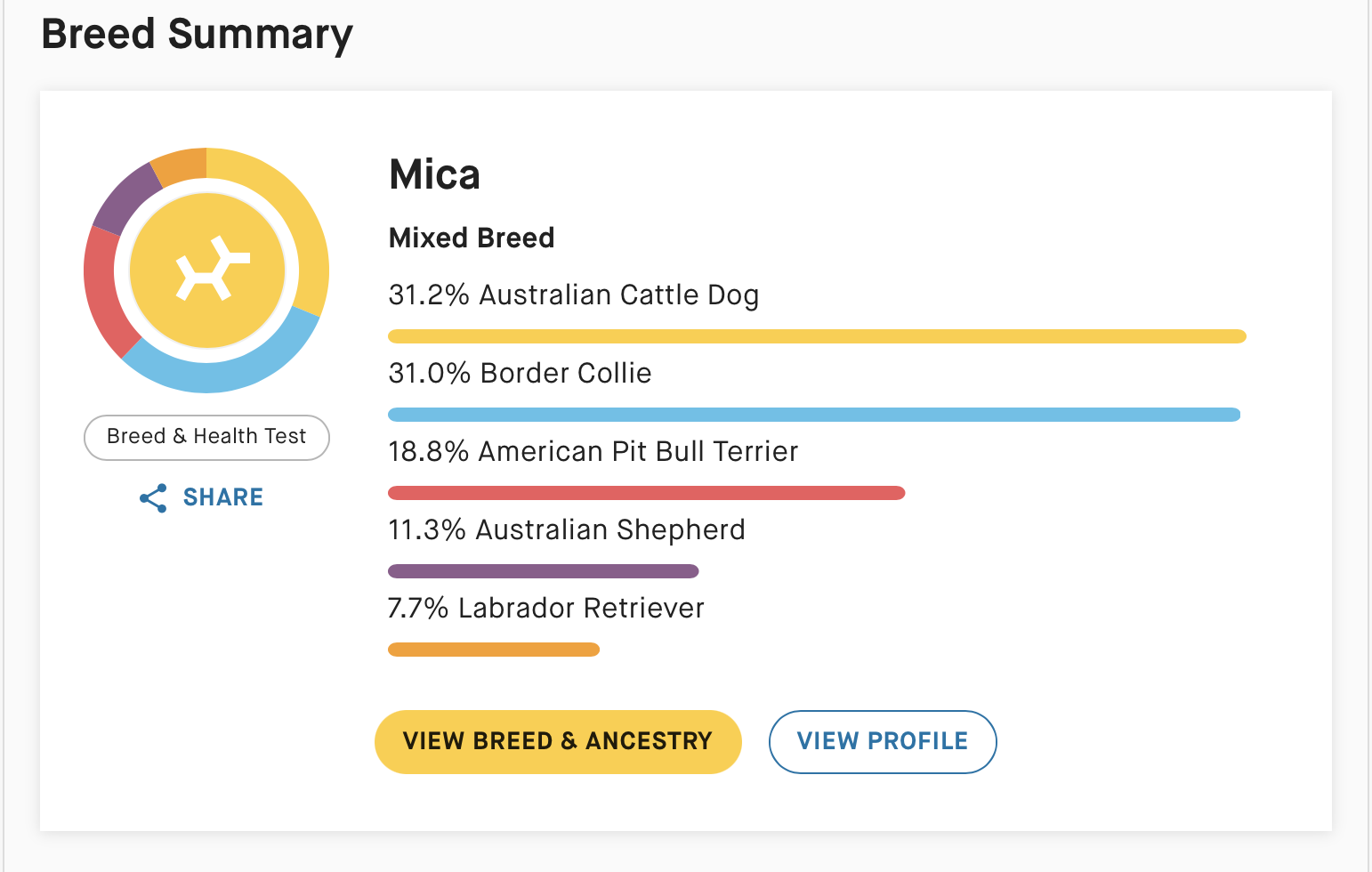This screenshot has width=1372, height=872.
Task: Open View Breed & Ancestry
Action: click(558, 741)
